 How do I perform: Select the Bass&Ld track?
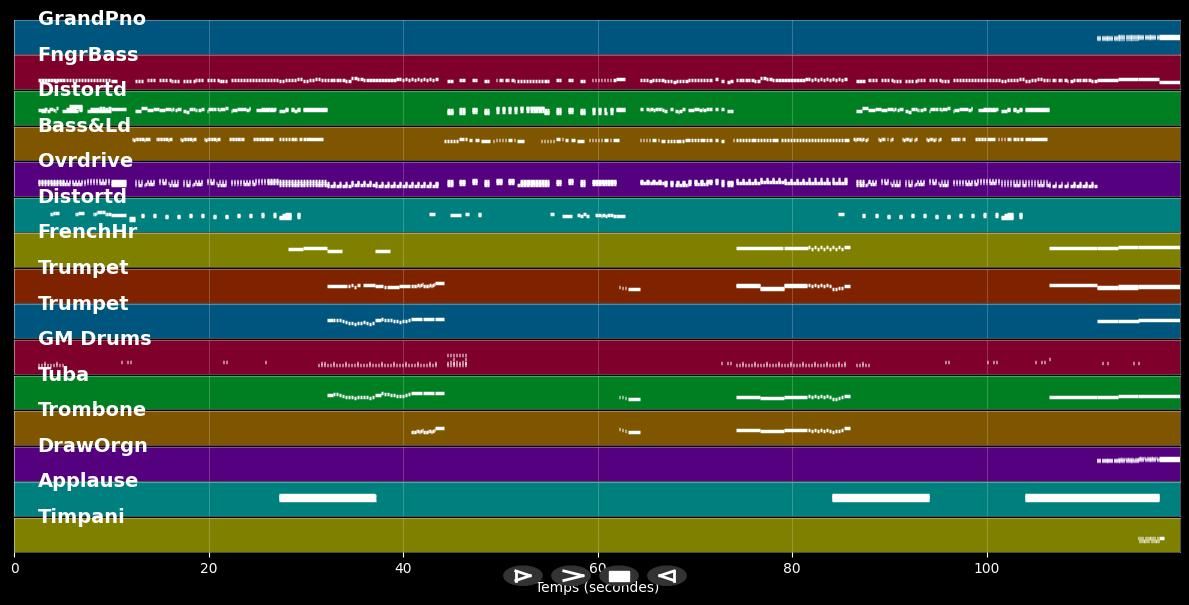coord(84,125)
